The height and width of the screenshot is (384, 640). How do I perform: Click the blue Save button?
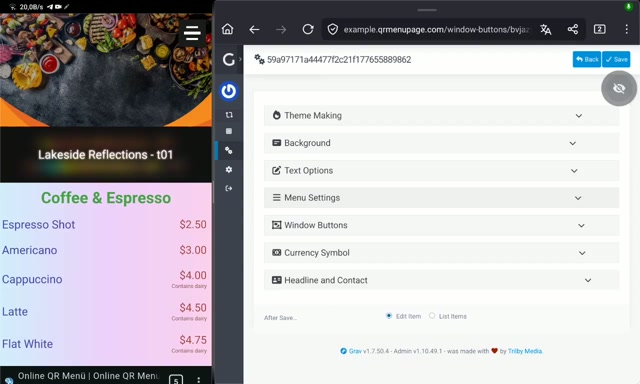point(616,60)
